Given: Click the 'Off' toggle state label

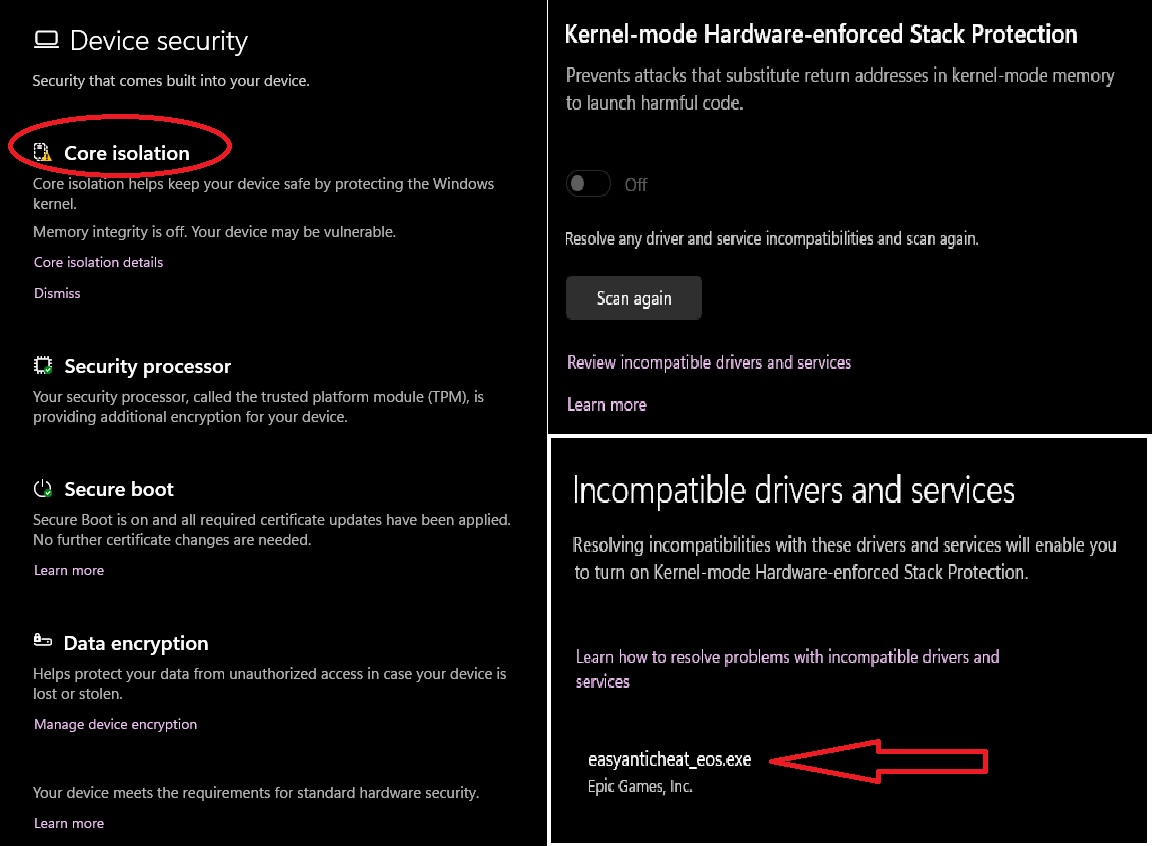Looking at the screenshot, I should pos(636,184).
